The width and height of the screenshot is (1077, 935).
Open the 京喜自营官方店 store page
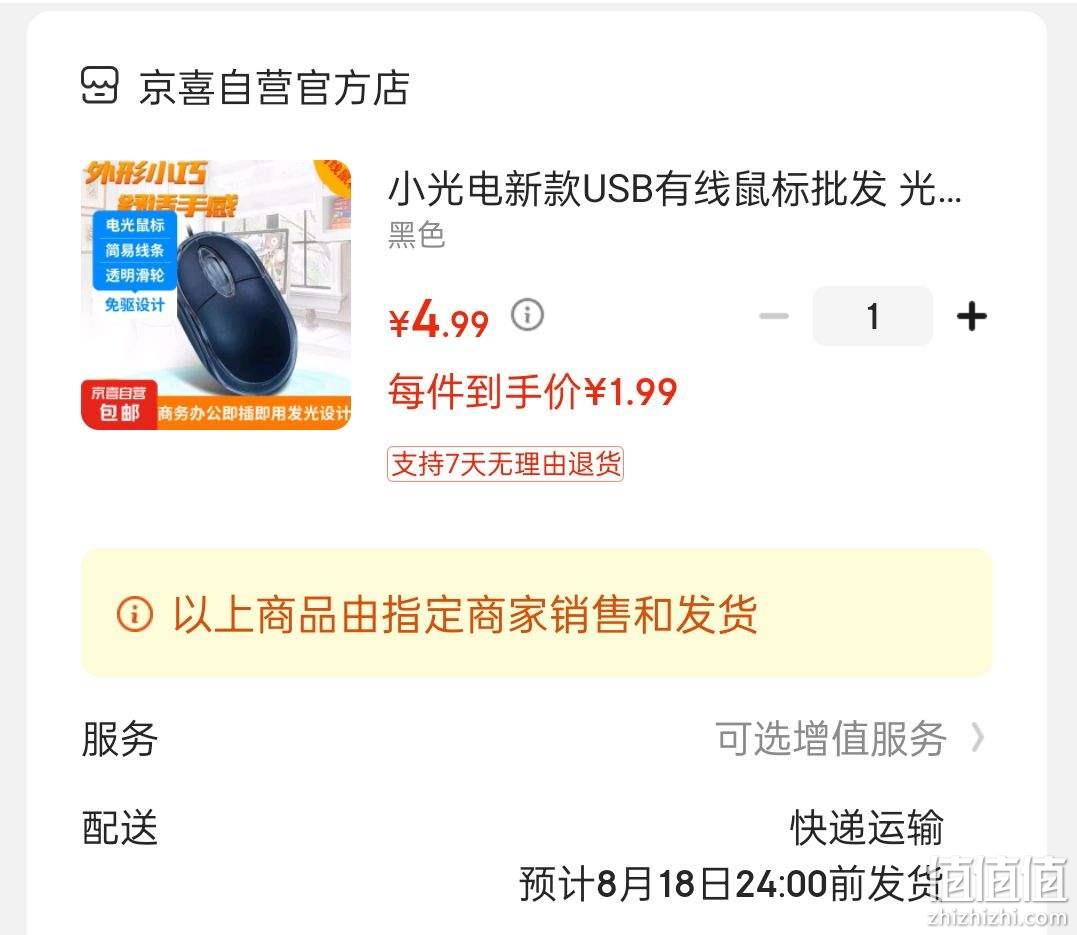(273, 87)
